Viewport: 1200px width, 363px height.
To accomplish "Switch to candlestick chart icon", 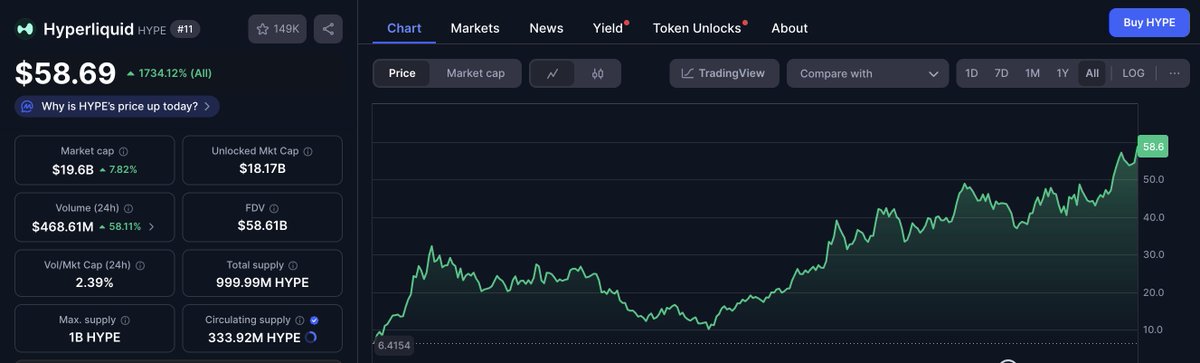I will [x=598, y=73].
